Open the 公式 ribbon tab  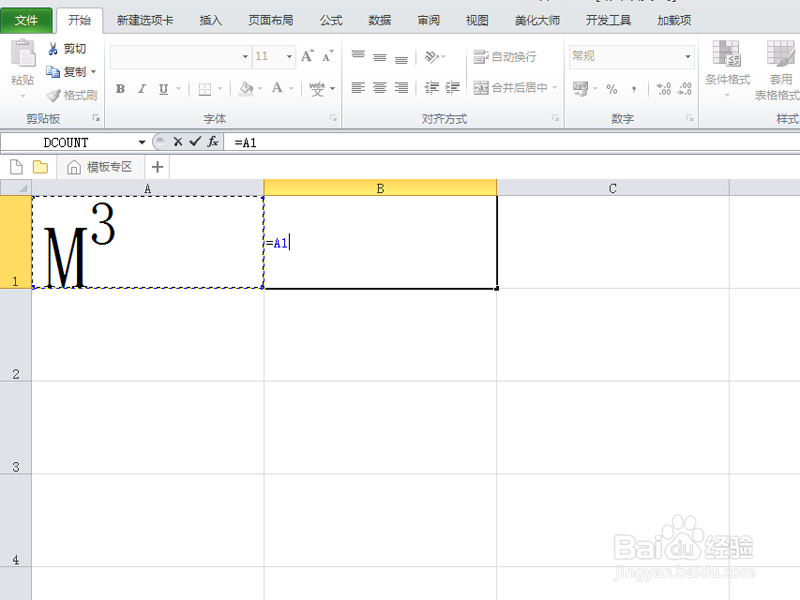pyautogui.click(x=330, y=19)
